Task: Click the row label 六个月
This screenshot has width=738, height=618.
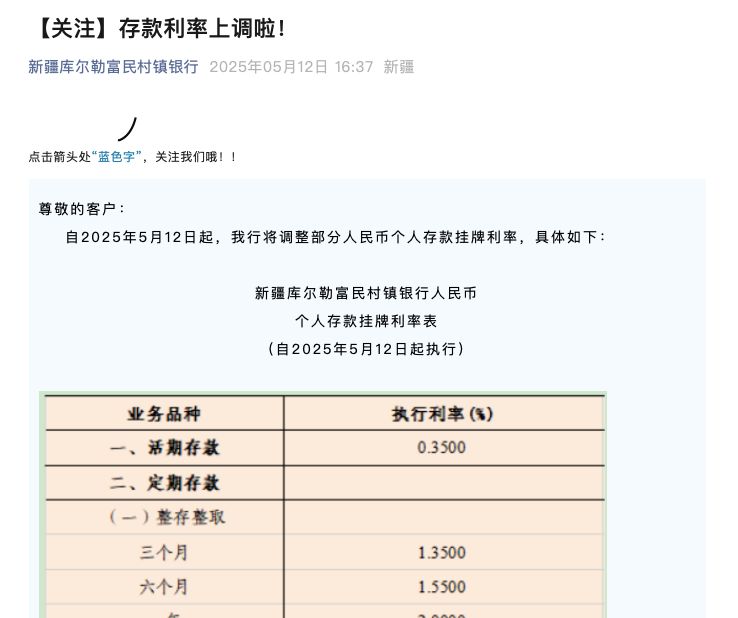Action: point(164,587)
